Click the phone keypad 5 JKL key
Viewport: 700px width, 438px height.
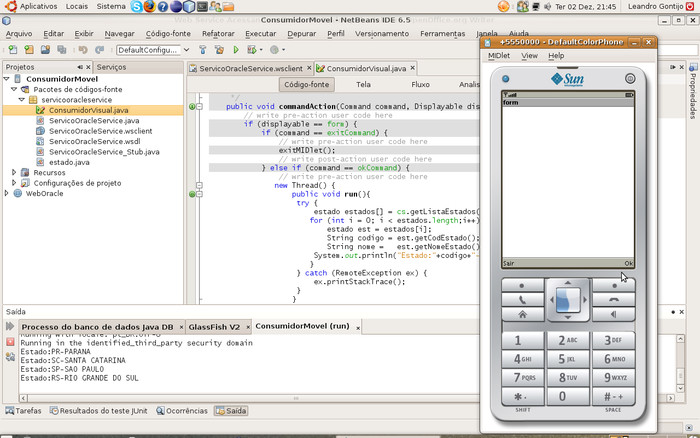[x=568, y=359]
